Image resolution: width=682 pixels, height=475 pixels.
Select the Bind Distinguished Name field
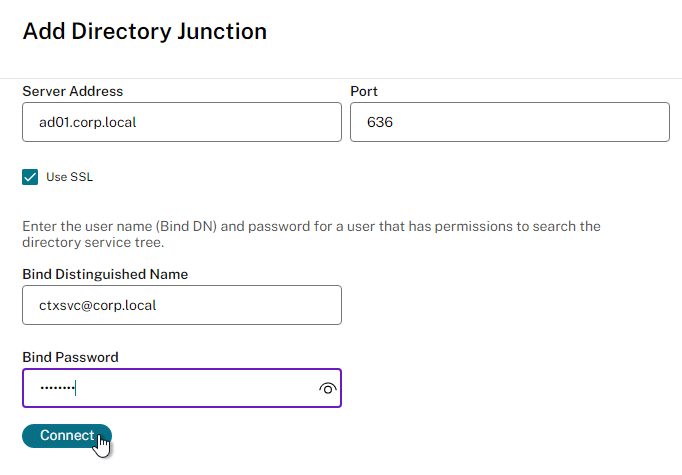click(x=182, y=305)
